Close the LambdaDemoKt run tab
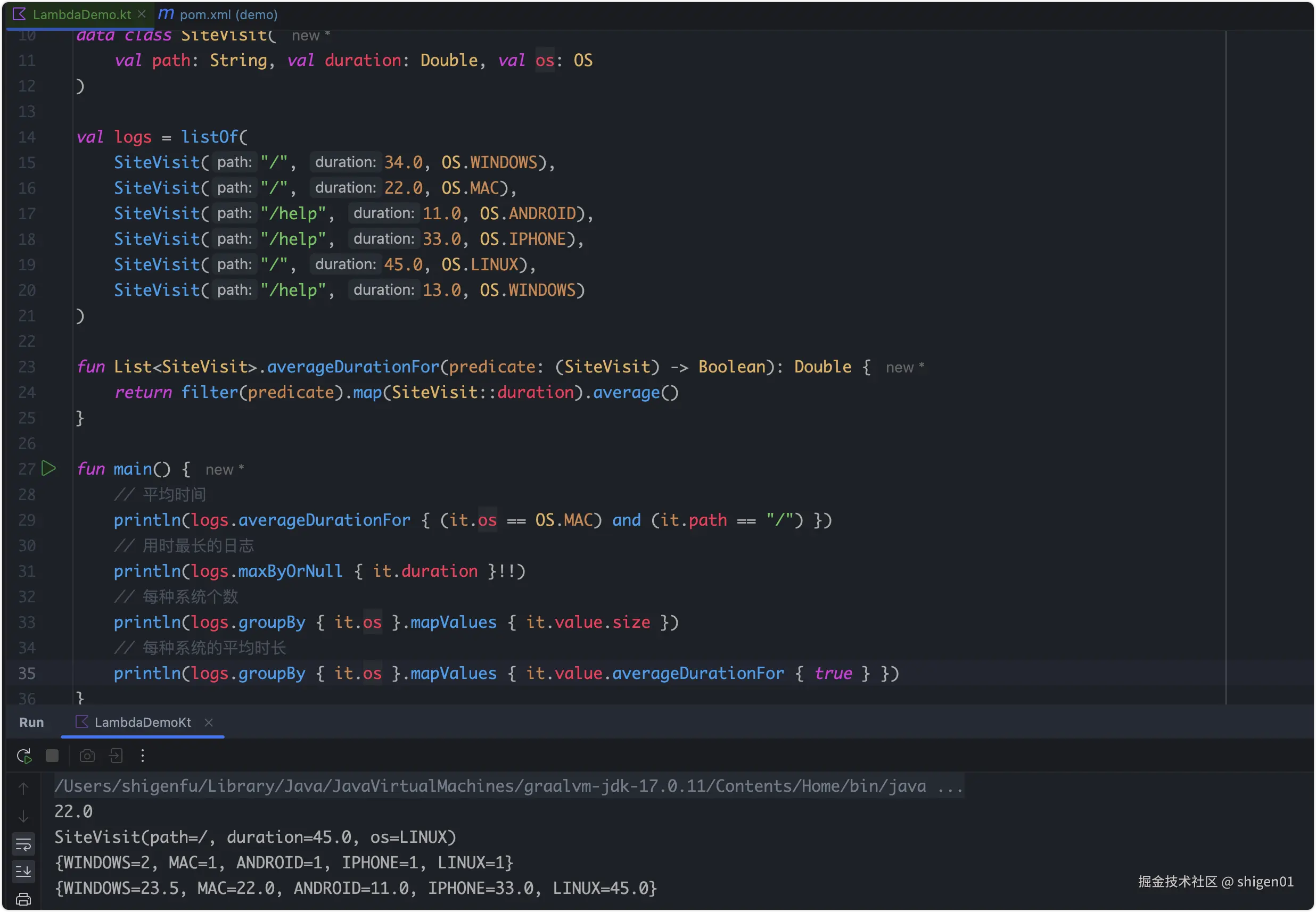The width and height of the screenshot is (1316, 912). coord(209,722)
